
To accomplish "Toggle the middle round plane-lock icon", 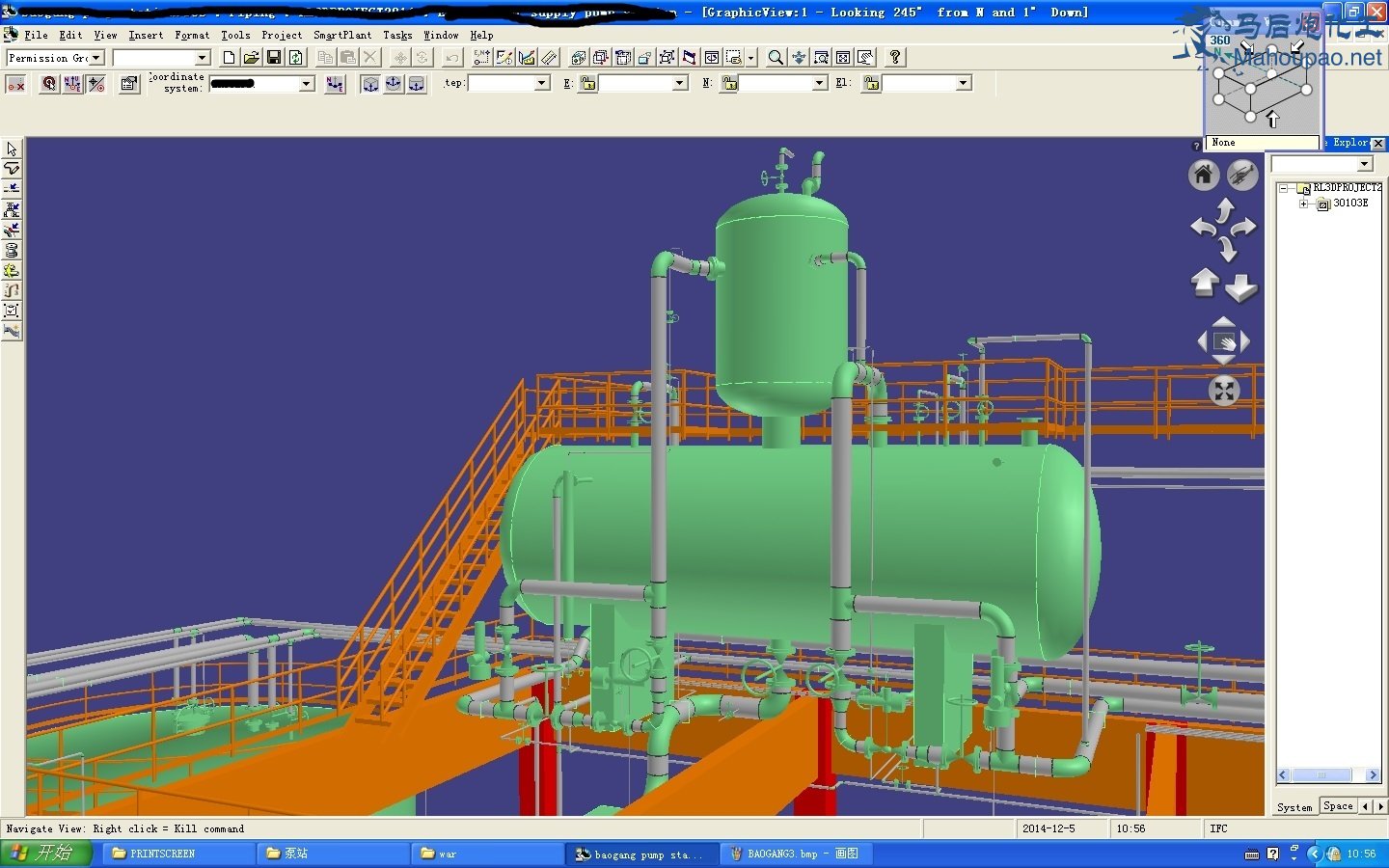I will pyautogui.click(x=393, y=84).
